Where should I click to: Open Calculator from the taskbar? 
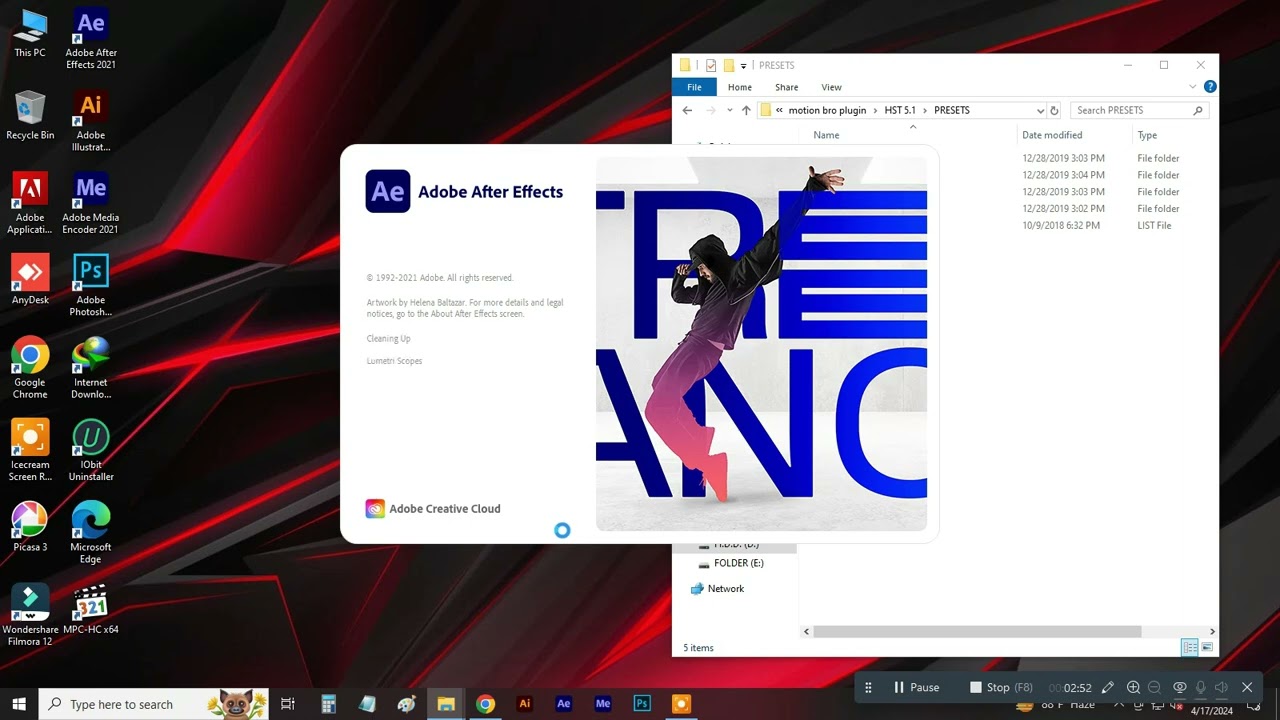[x=328, y=704]
